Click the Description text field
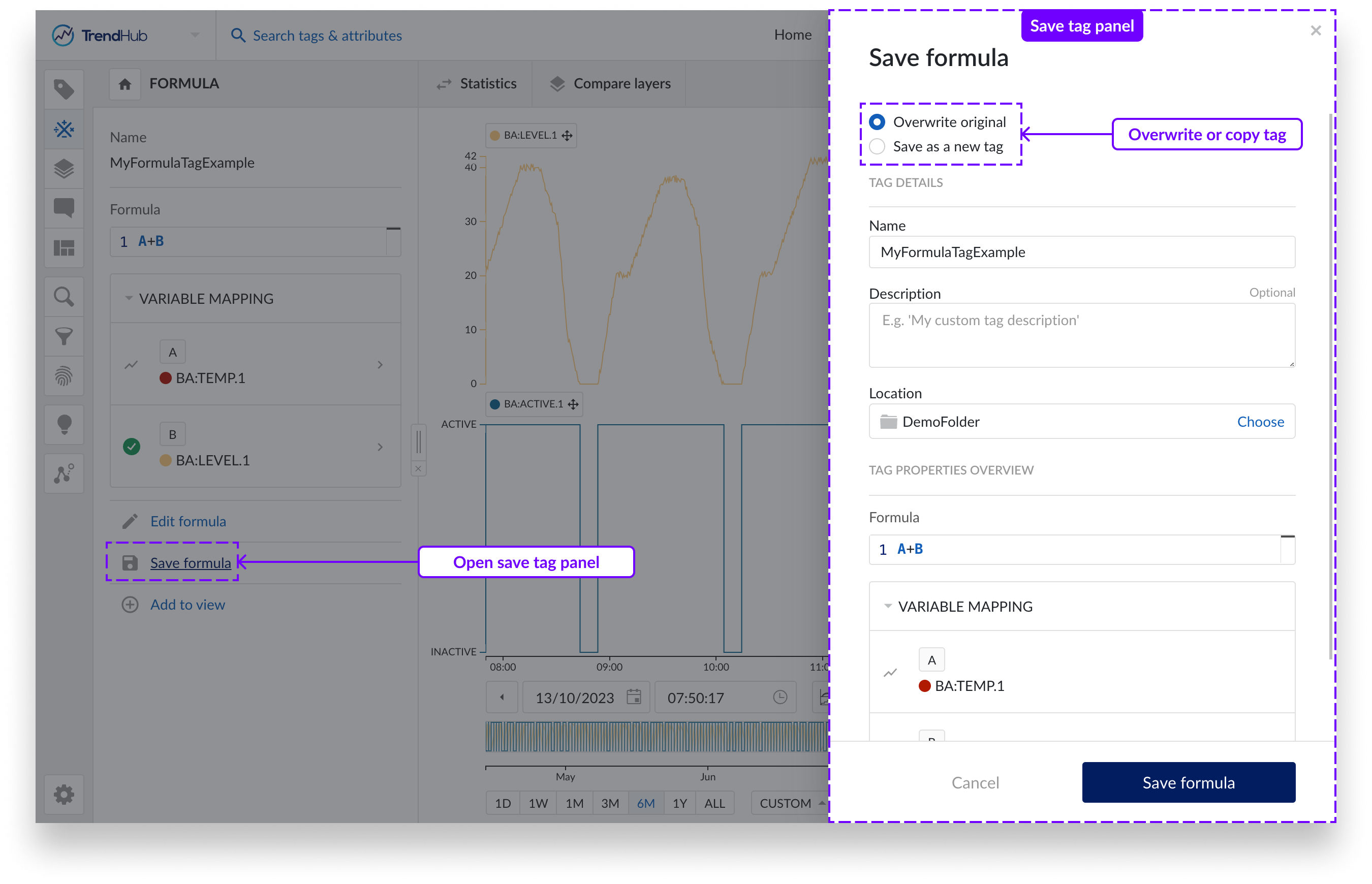1372x884 pixels. pos(1081,335)
